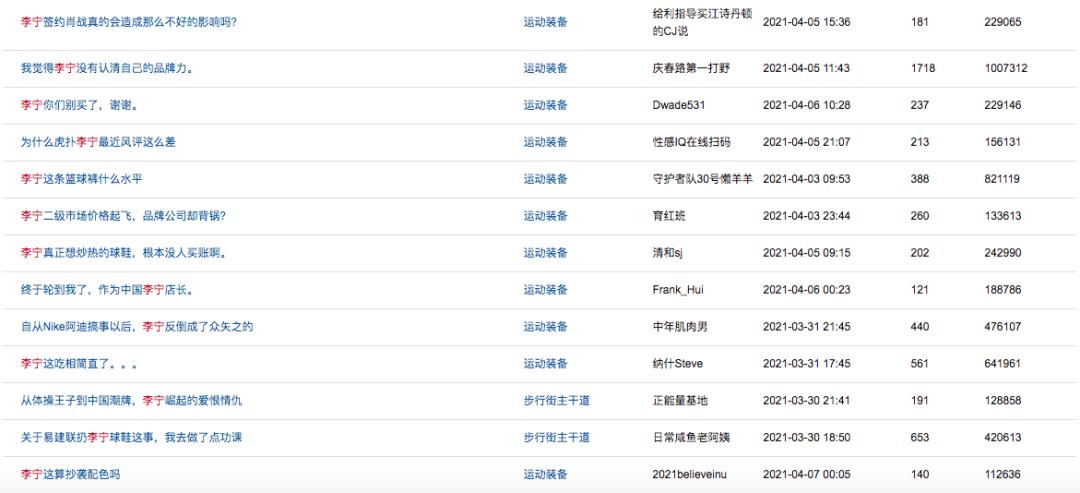Image resolution: width=1080 pixels, height=493 pixels.
Task: Click reply count 388
Action: click(x=920, y=179)
